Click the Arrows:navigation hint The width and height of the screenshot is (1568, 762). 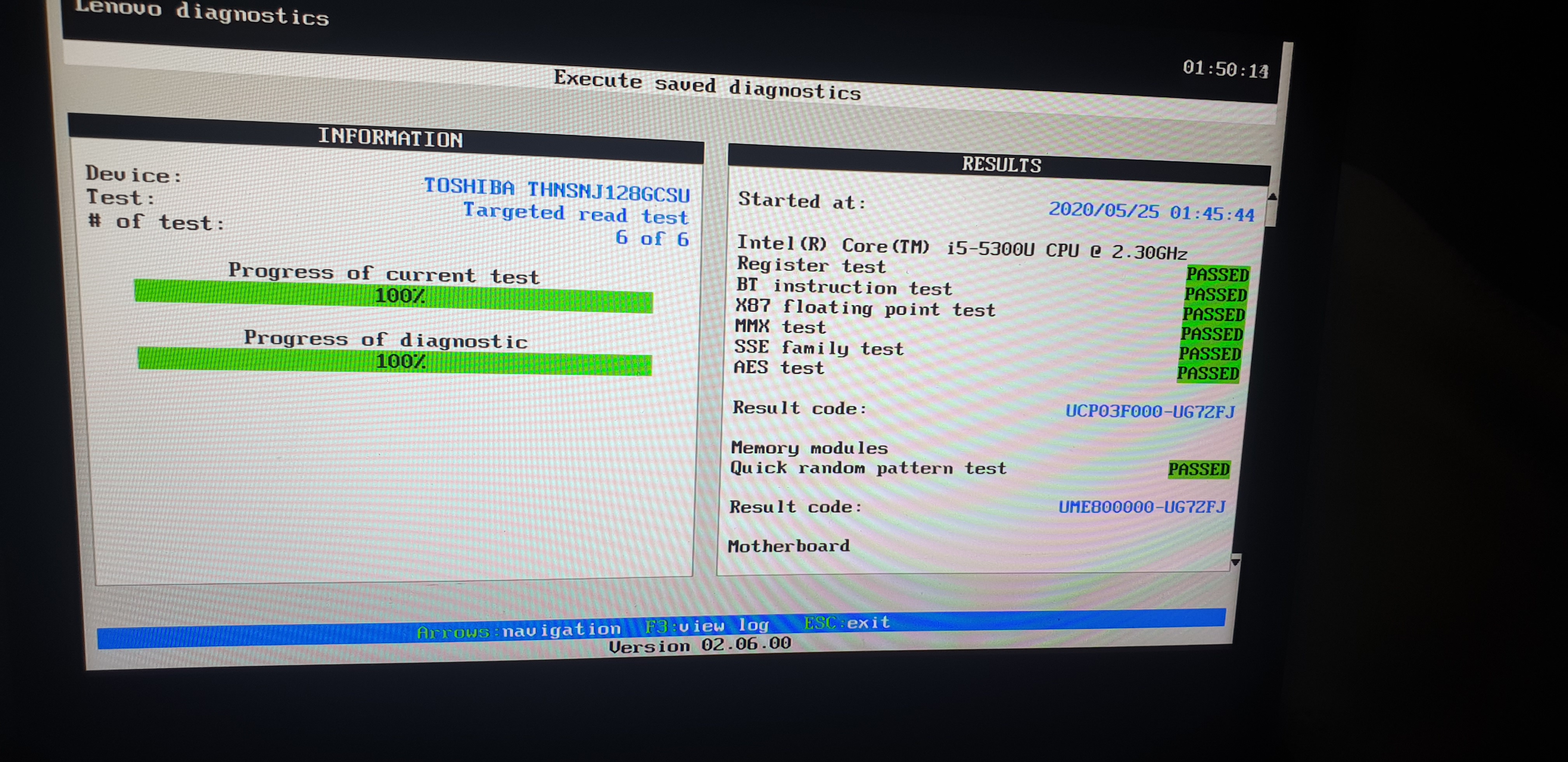pyautogui.click(x=519, y=631)
